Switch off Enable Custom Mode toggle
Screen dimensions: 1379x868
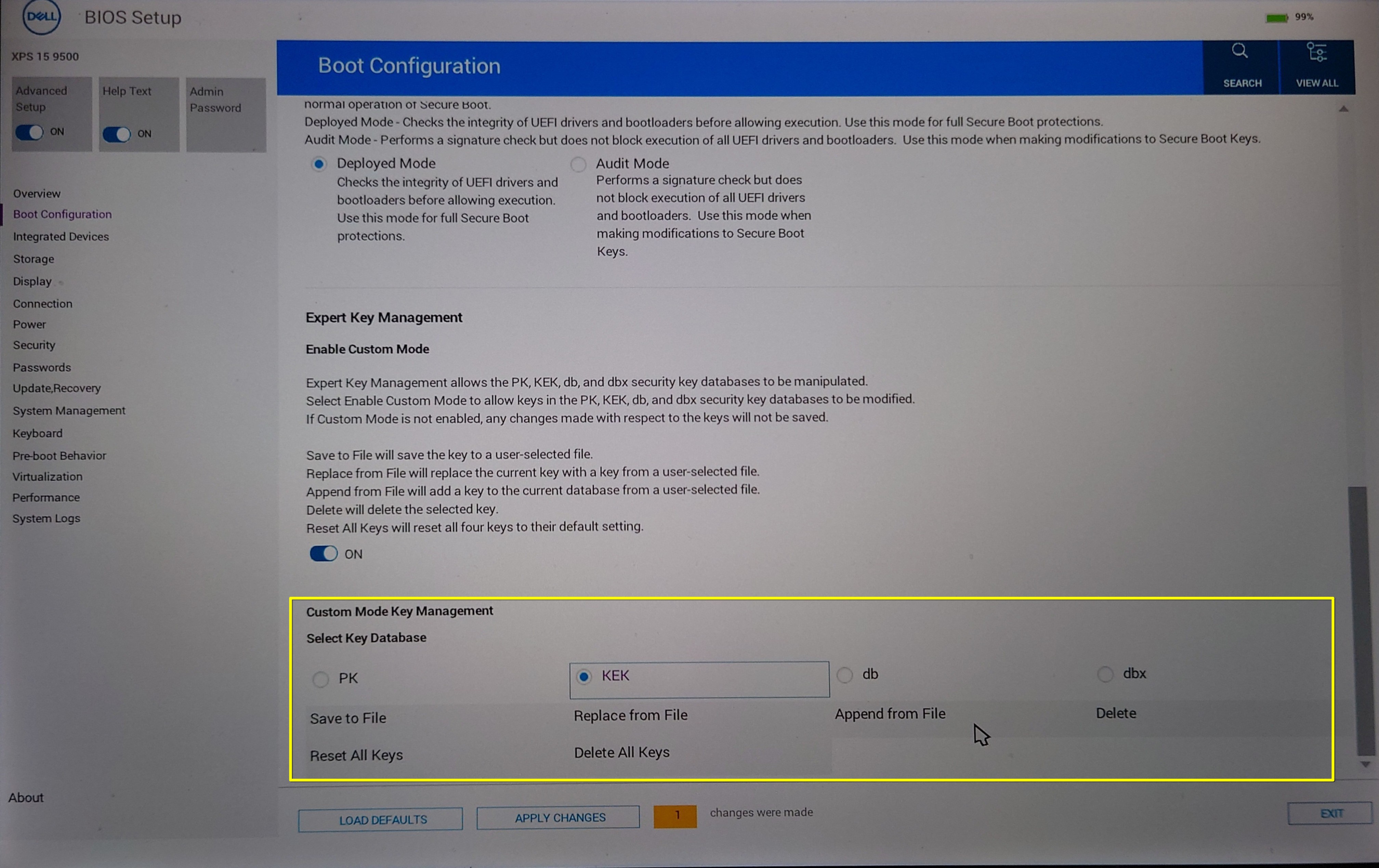pos(324,554)
